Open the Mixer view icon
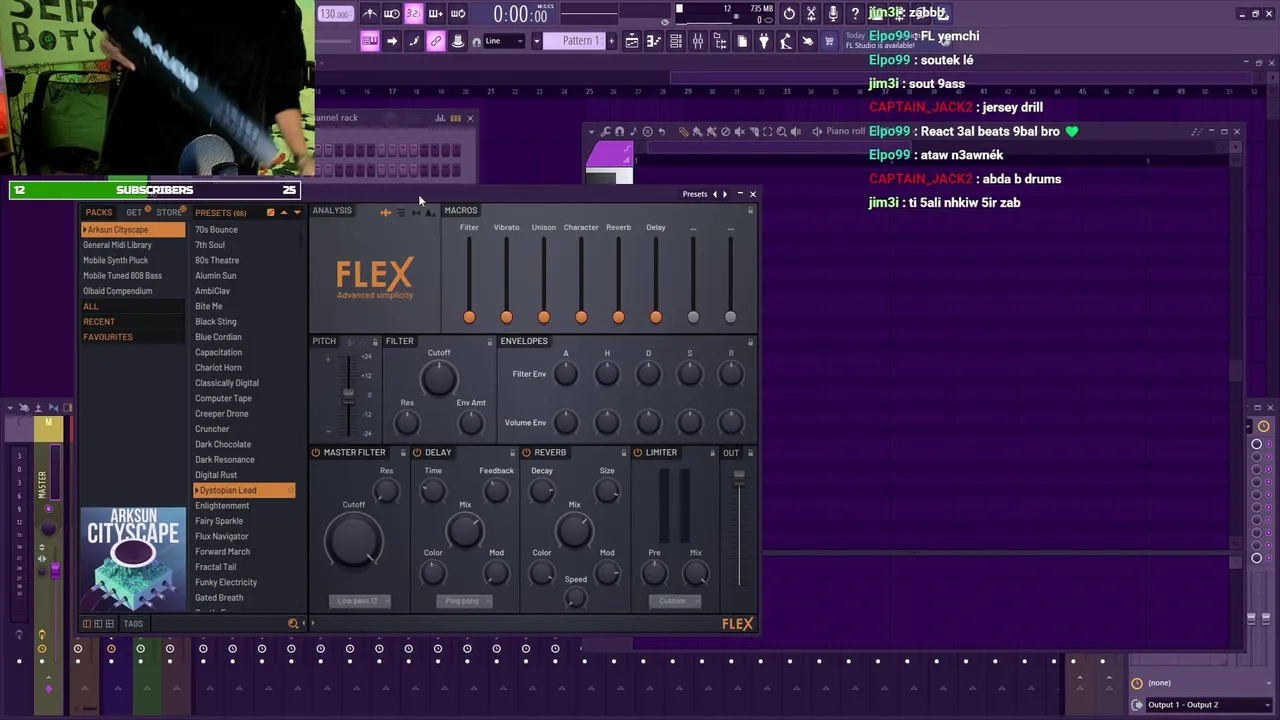The width and height of the screenshot is (1280, 720). 698,41
